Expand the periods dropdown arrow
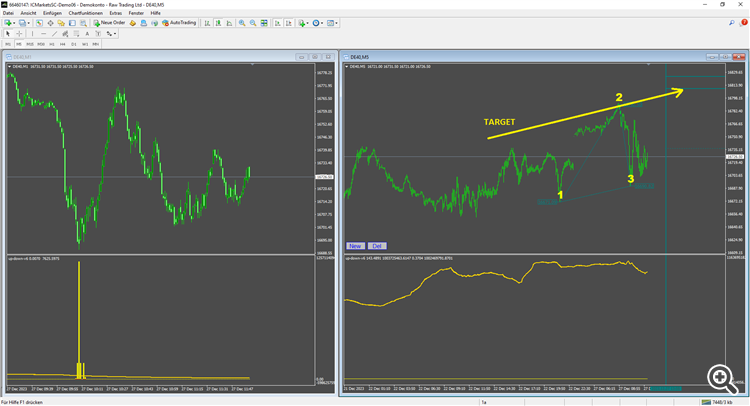This screenshot has height=406, width=750. (322, 23)
